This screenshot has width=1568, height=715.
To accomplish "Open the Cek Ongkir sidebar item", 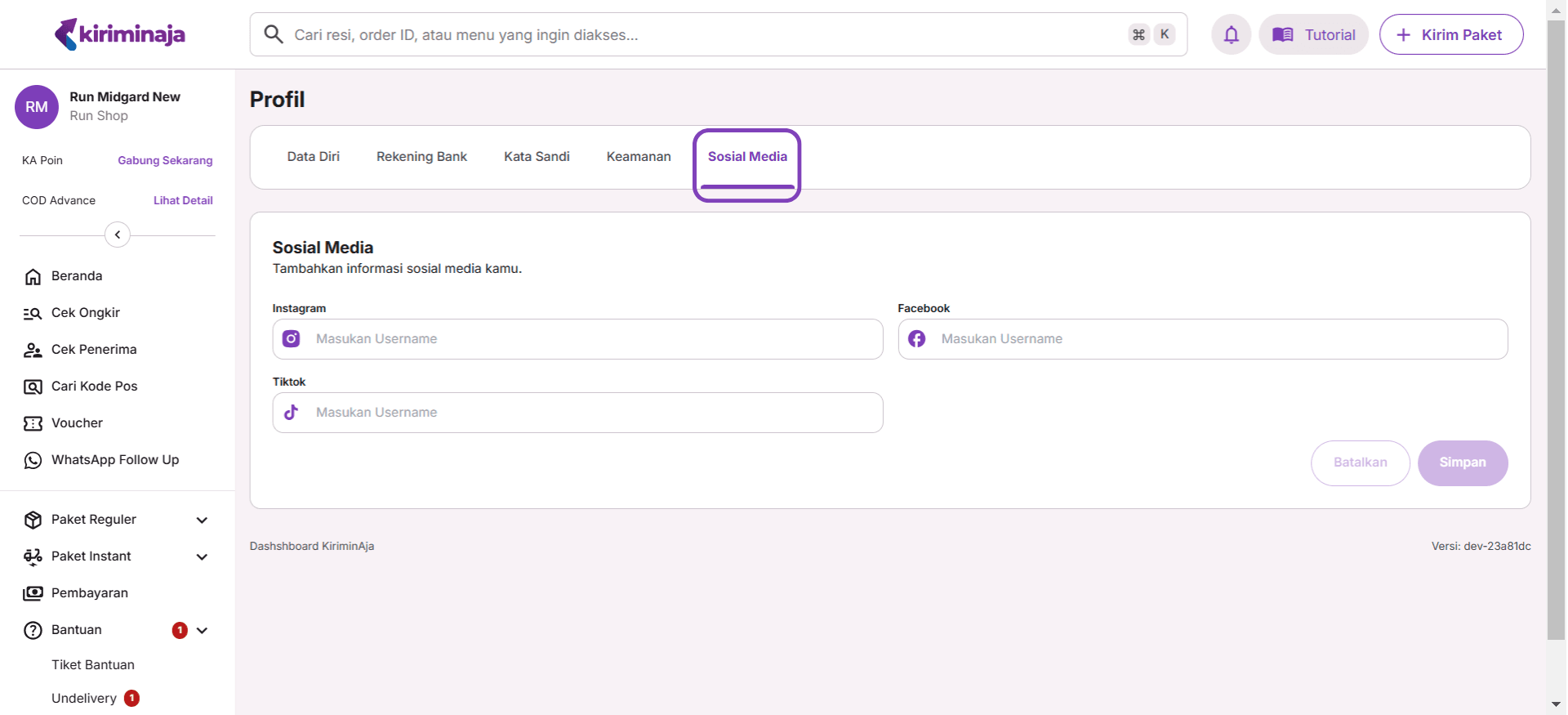I will coord(85,313).
